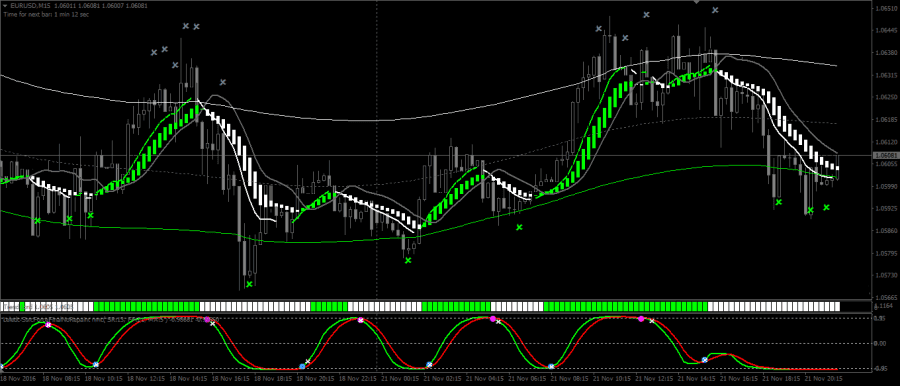Click the '21 Nov 20:15' time axis label
The height and width of the screenshot is (386, 900).
coord(825,380)
